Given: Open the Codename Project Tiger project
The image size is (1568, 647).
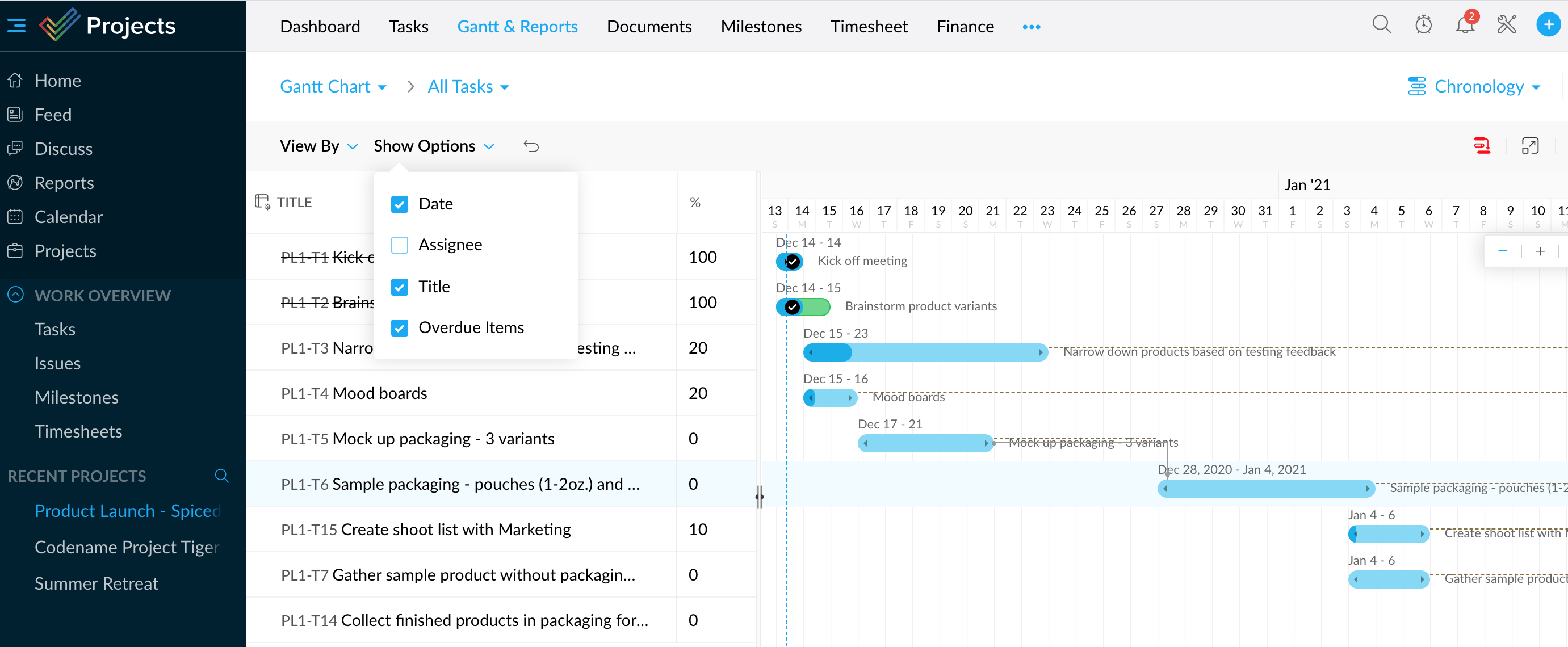Looking at the screenshot, I should 126,547.
